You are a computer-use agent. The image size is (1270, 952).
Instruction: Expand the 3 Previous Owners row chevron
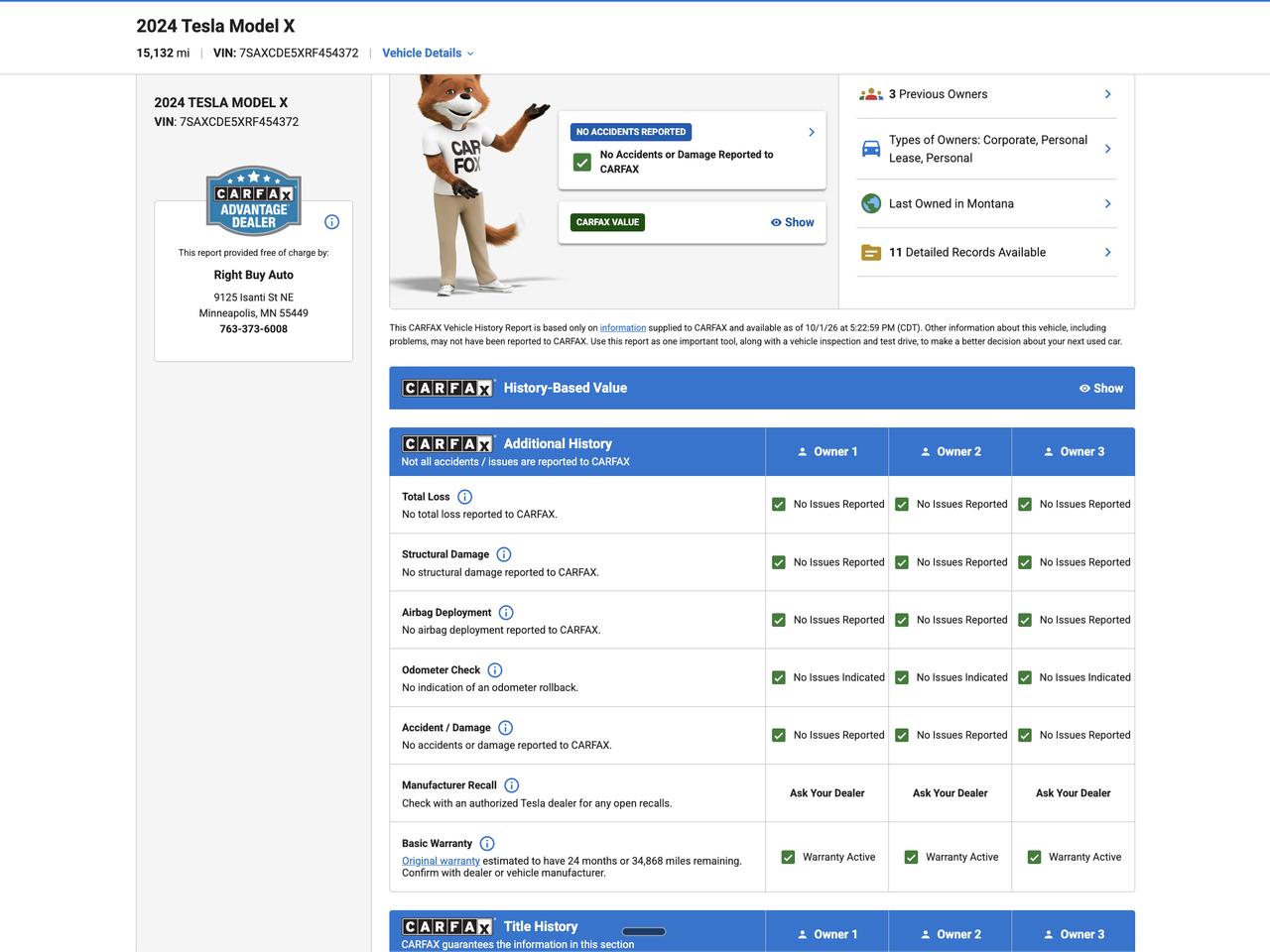pos(1108,94)
